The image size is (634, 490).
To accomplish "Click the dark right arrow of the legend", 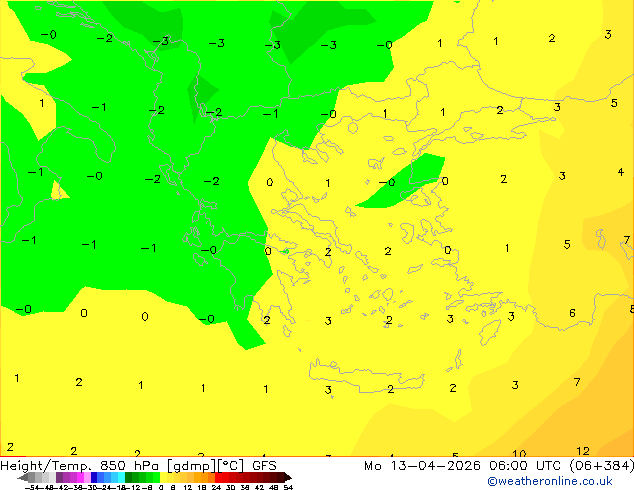I will pyautogui.click(x=288, y=477).
